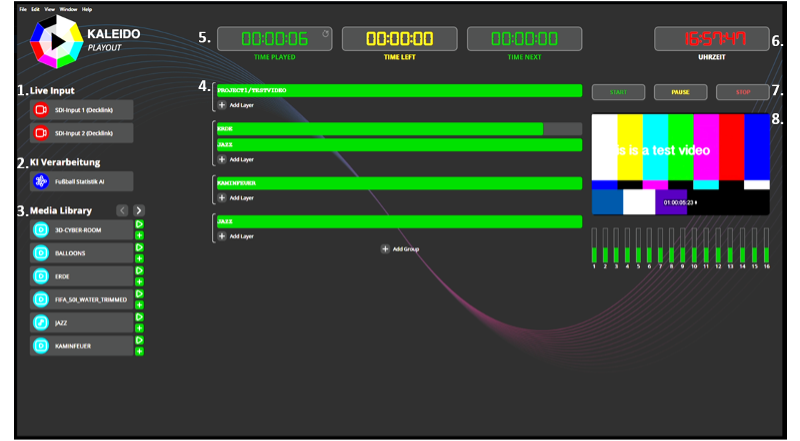The height and width of the screenshot is (441, 800).
Task: Click the KAMINFEUER video icon
Action: coord(41,346)
